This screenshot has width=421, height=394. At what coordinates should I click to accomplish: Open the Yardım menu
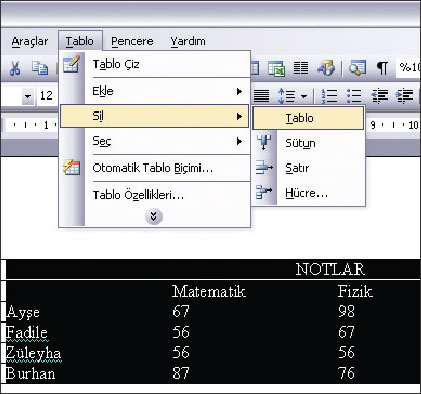pyautogui.click(x=188, y=41)
